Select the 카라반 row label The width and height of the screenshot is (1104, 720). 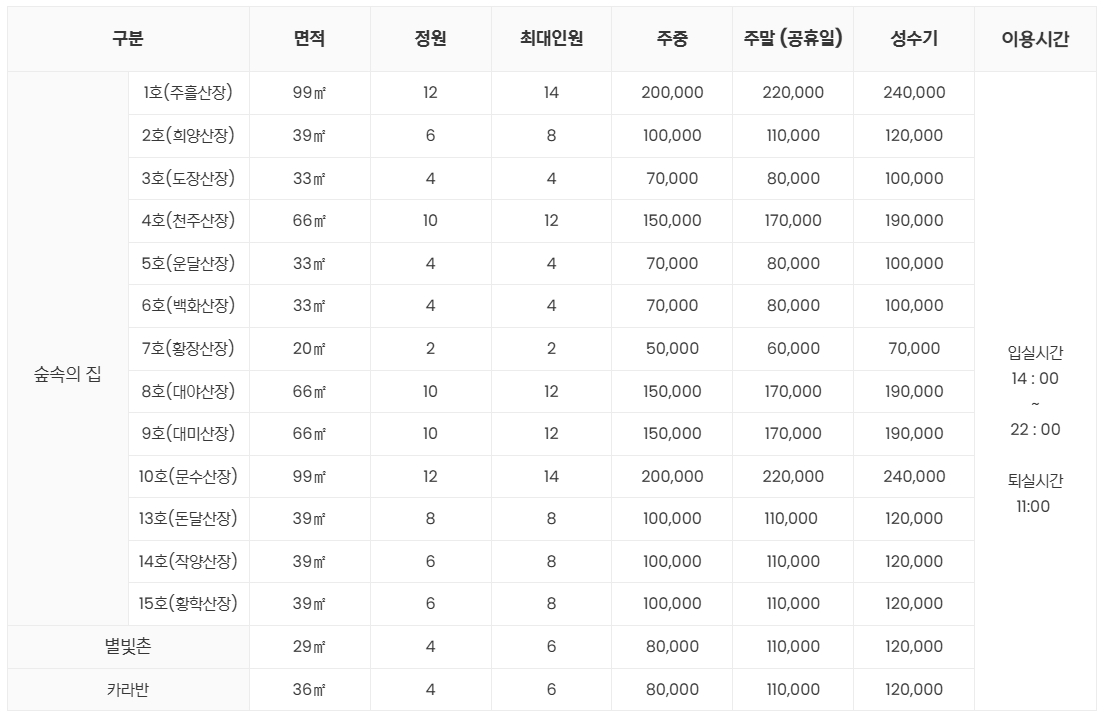pyautogui.click(x=128, y=689)
